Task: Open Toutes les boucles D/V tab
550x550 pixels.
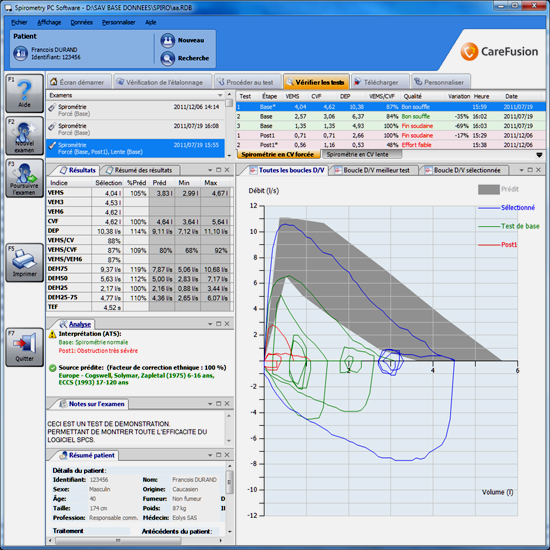Action: [287, 170]
